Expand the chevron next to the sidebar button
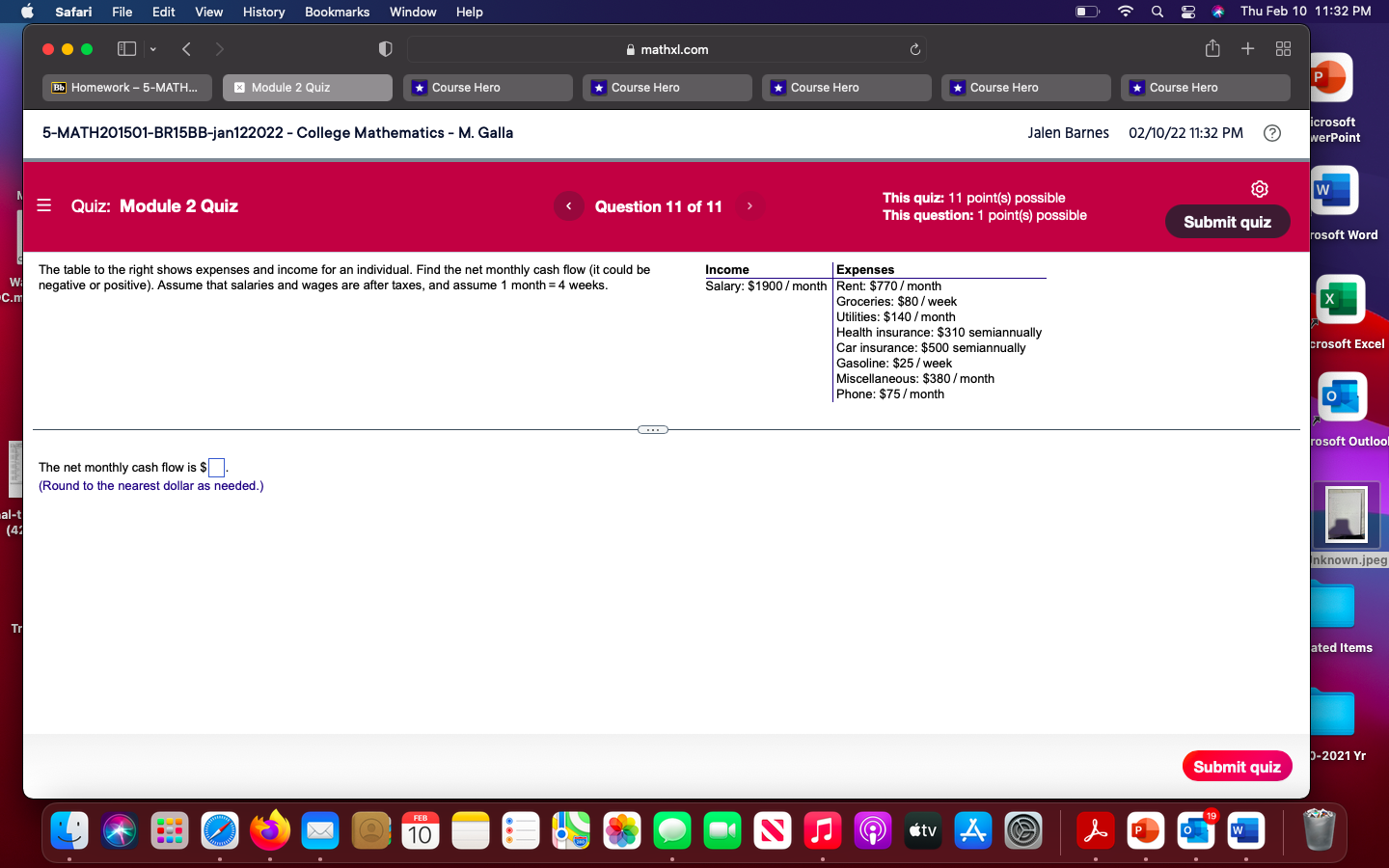1389x868 pixels. point(152,48)
